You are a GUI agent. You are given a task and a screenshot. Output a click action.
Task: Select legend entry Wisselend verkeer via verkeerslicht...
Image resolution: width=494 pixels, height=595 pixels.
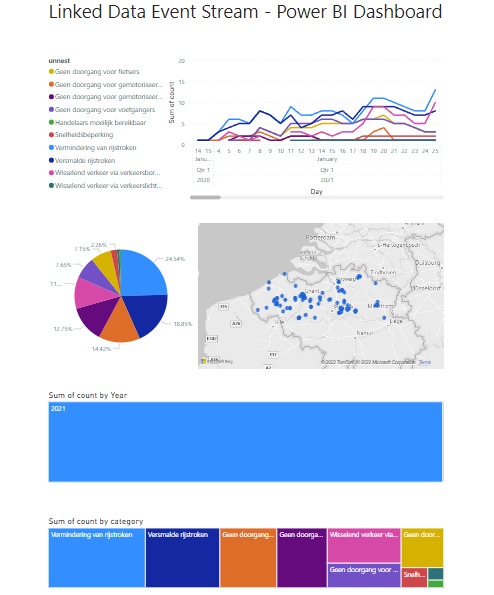(105, 186)
